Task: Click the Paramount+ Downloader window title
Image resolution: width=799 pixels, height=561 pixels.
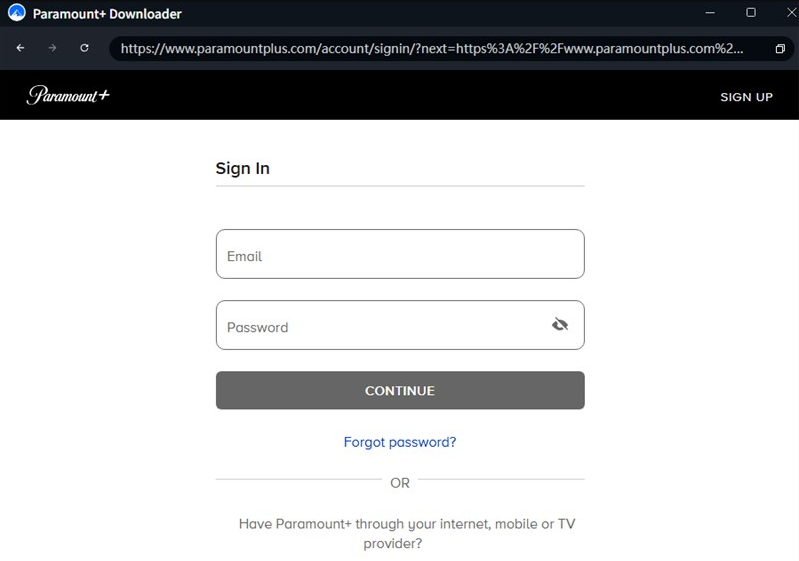Action: [107, 14]
